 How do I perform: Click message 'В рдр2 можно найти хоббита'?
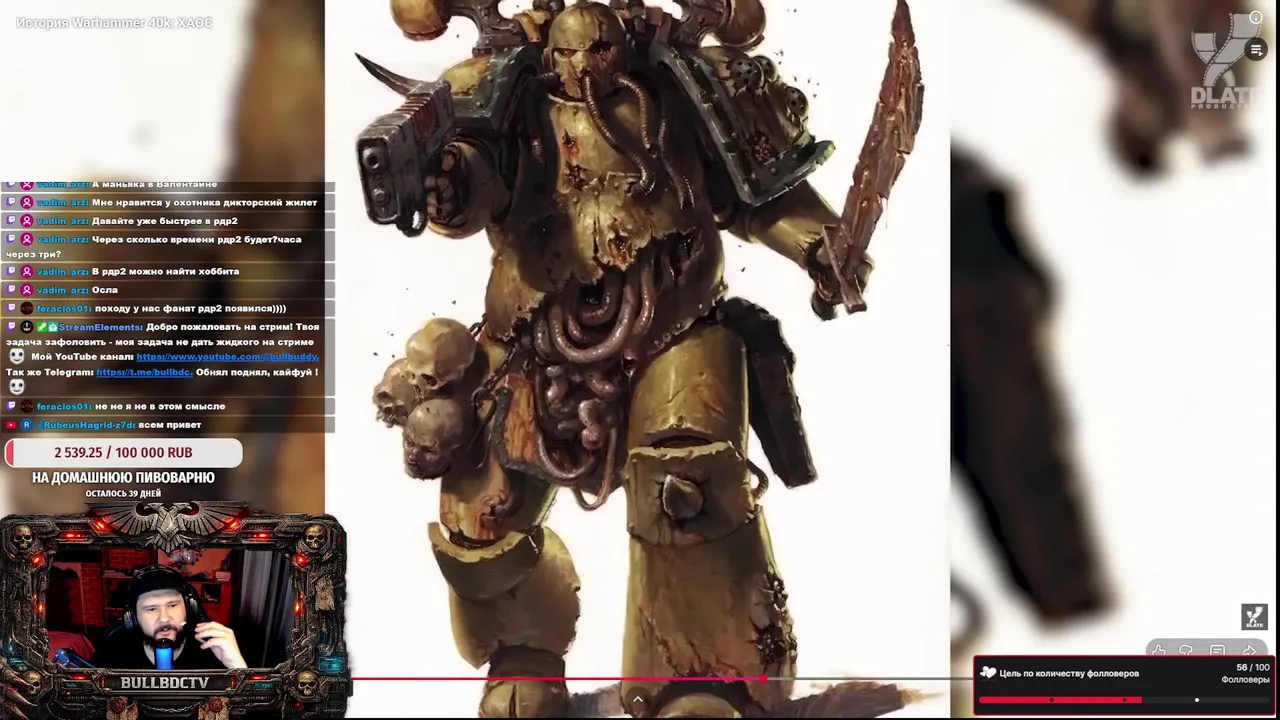point(165,272)
